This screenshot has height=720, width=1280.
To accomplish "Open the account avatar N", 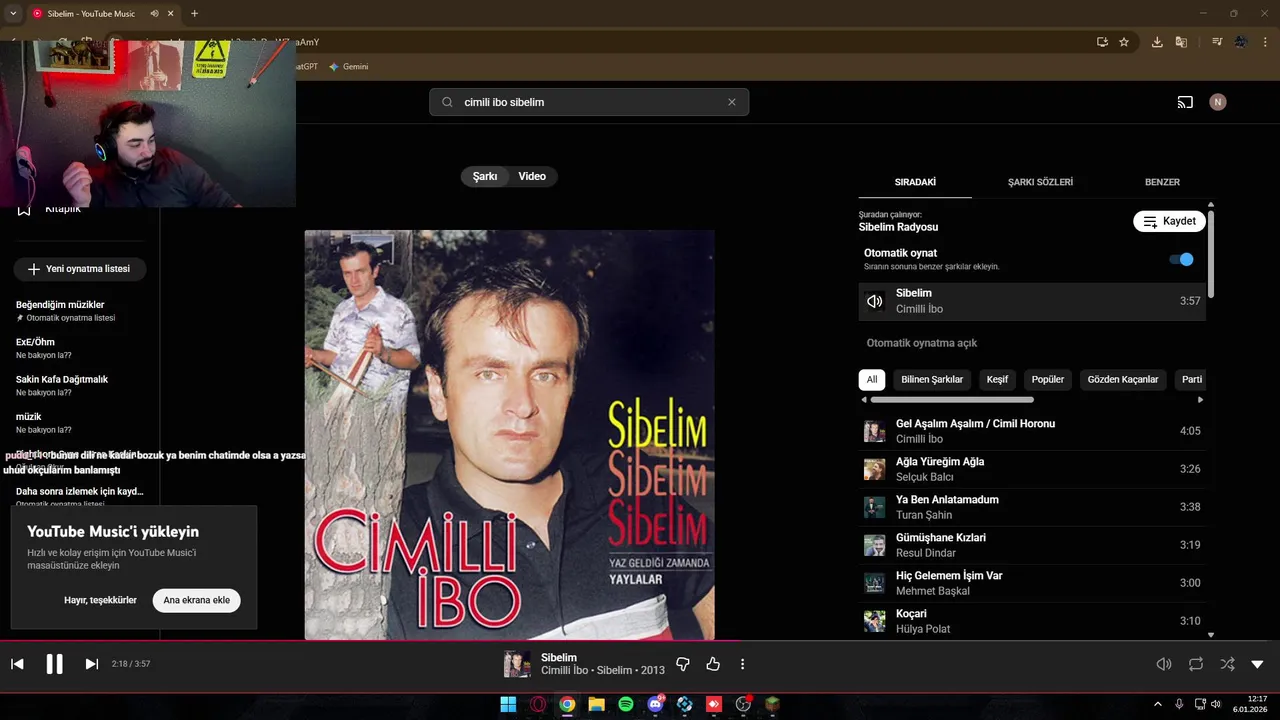I will coord(1217,102).
